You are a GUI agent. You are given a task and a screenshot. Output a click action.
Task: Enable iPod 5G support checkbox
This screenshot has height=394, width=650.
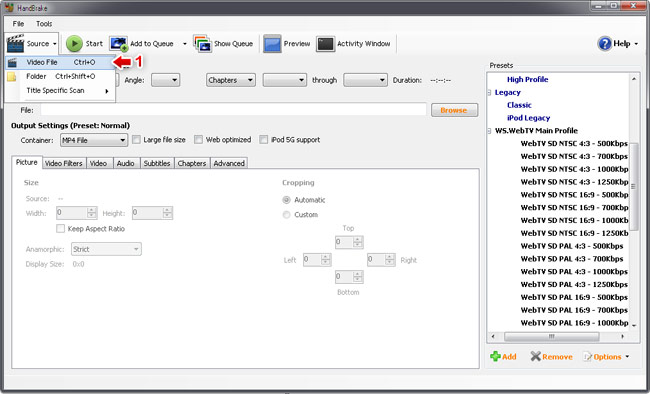pyautogui.click(x=264, y=140)
